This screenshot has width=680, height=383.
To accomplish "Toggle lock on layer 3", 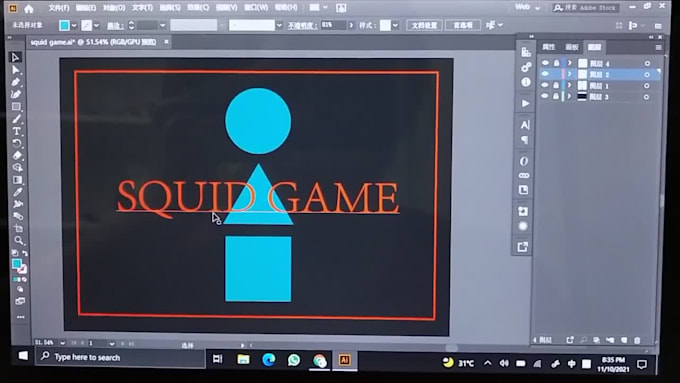I will point(556,96).
